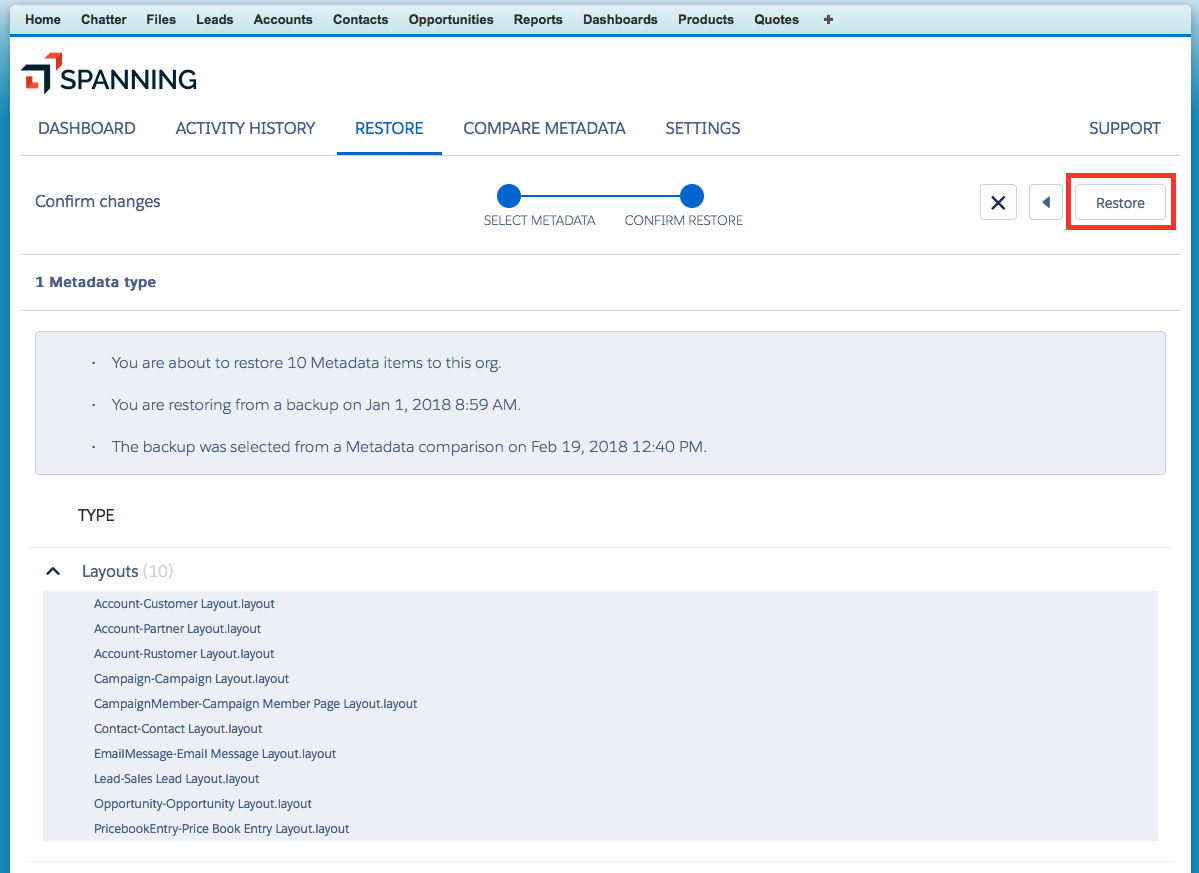Image resolution: width=1199 pixels, height=873 pixels.
Task: Collapse the Layouts section chevron
Action: point(54,571)
